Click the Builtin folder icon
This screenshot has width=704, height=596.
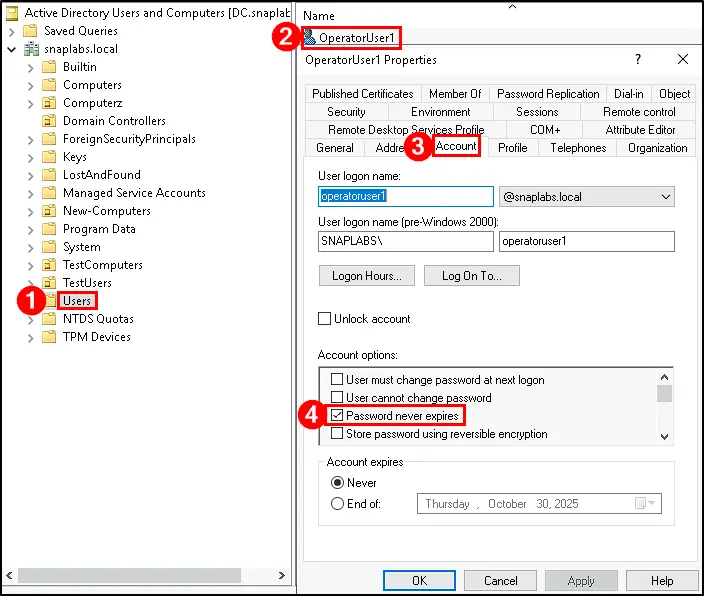pos(49,67)
